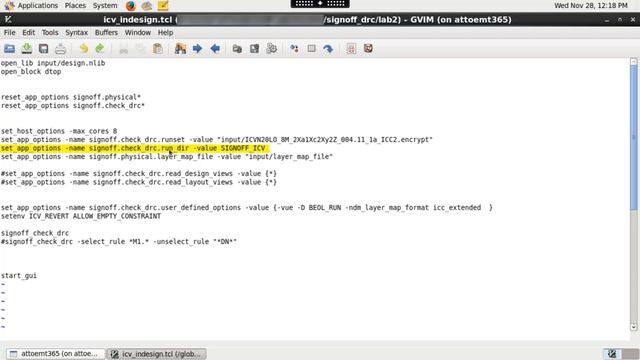
Task: Copy selection using toolbar copy icon
Action: (140, 49)
